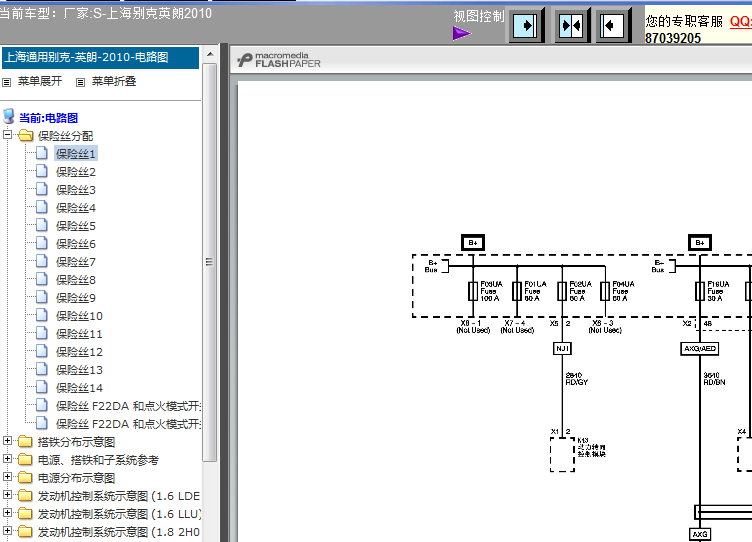
Task: Click the purple play arrow under 视图控制
Action: pos(462,33)
